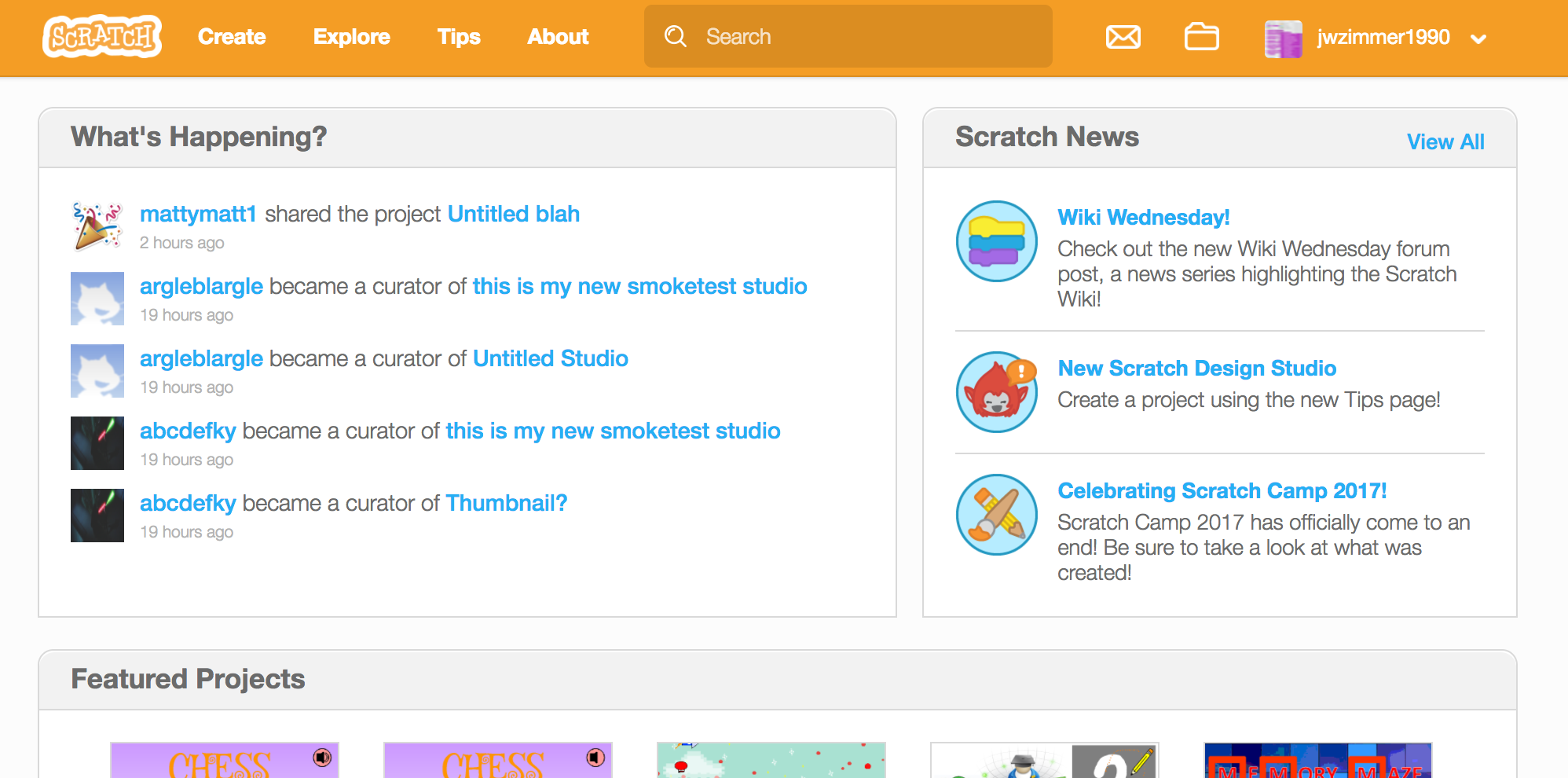Open New Scratch Design Studio article
Screen dimensions: 1568x778
(1197, 368)
